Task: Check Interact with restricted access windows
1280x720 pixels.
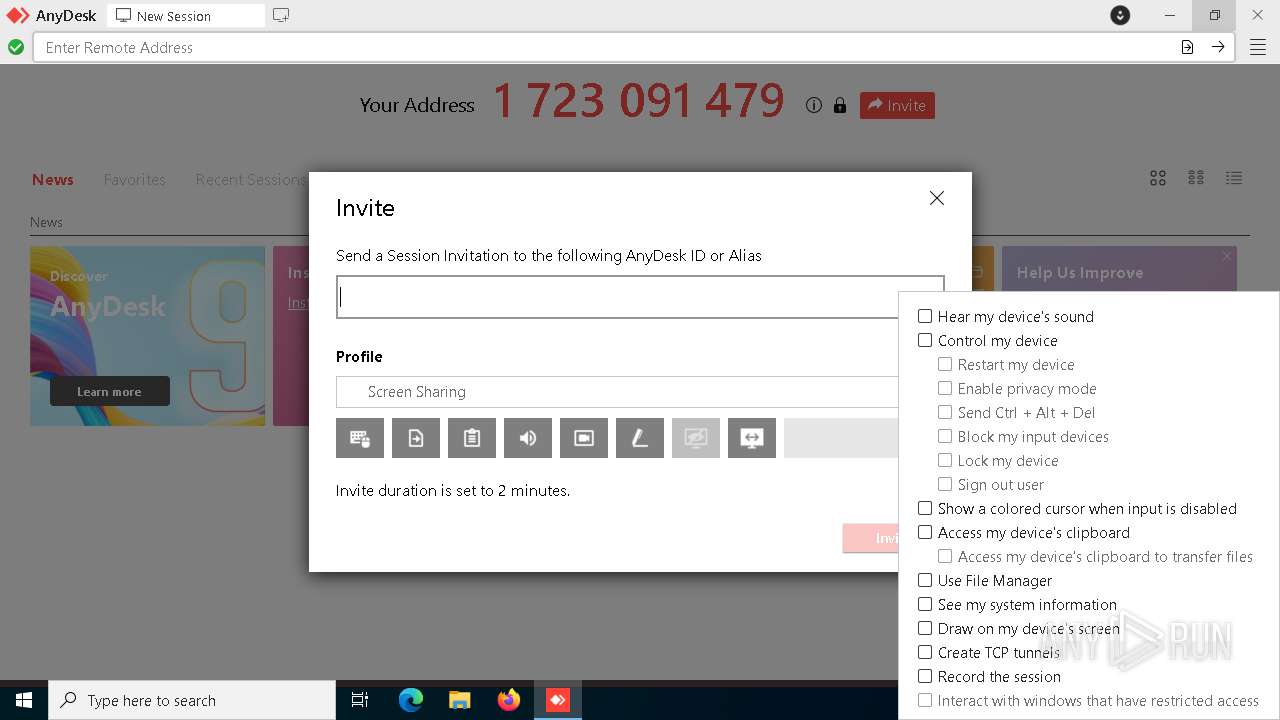Action: [x=925, y=700]
